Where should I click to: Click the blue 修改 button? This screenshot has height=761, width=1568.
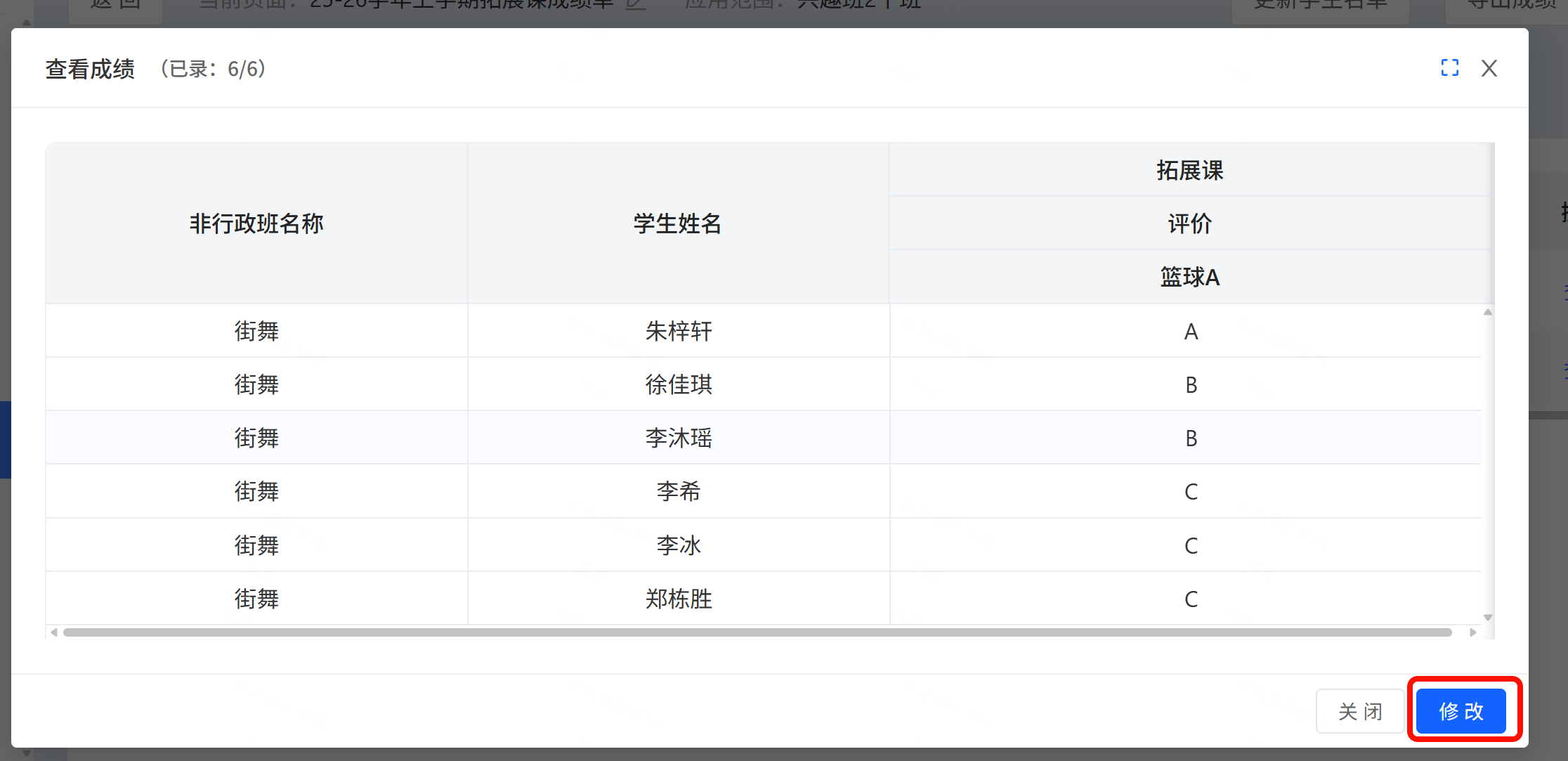1461,711
